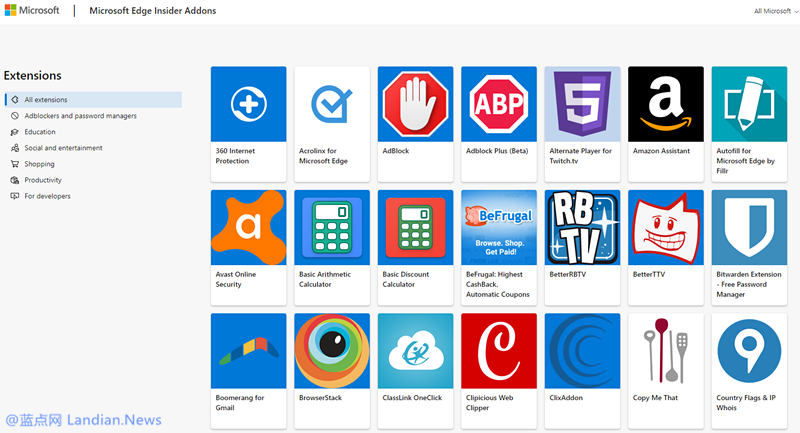Viewport: 800px width, 433px height.
Task: Click the Microsoft logo in header
Action: pyautogui.click(x=32, y=10)
